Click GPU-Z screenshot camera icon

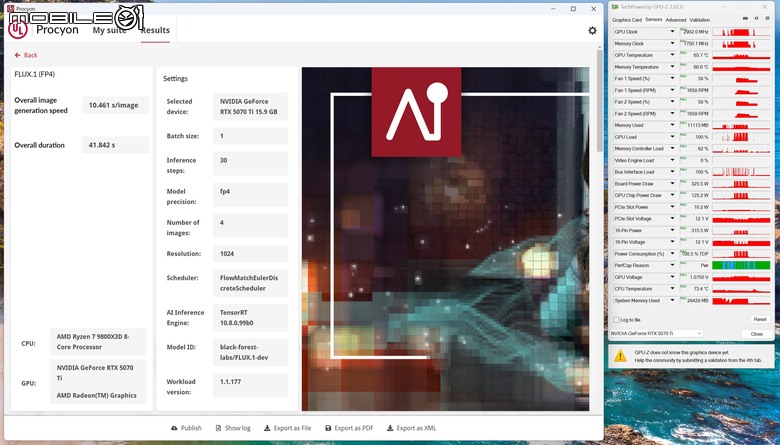[745, 18]
